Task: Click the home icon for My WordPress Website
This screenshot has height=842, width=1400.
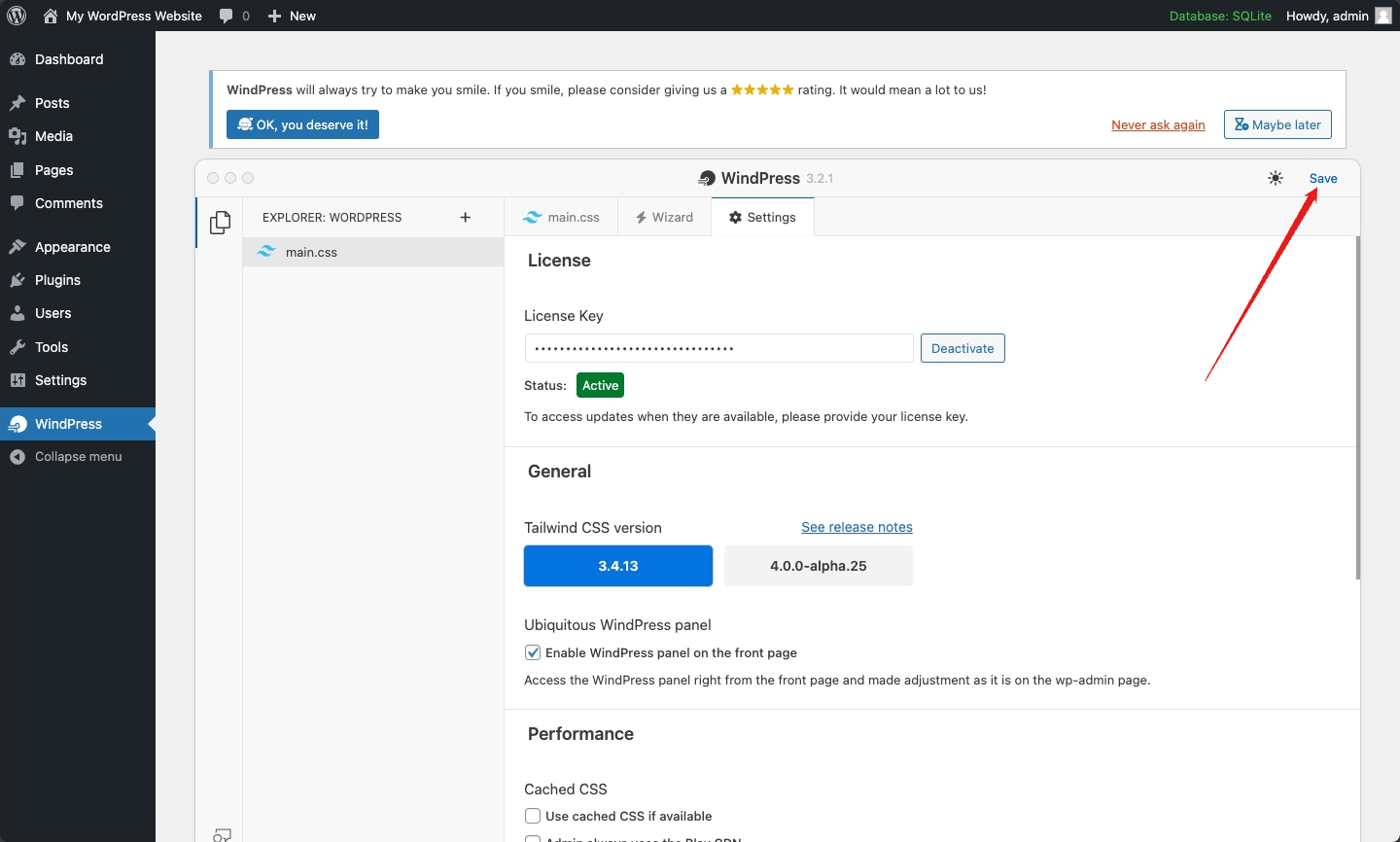Action: [51, 16]
